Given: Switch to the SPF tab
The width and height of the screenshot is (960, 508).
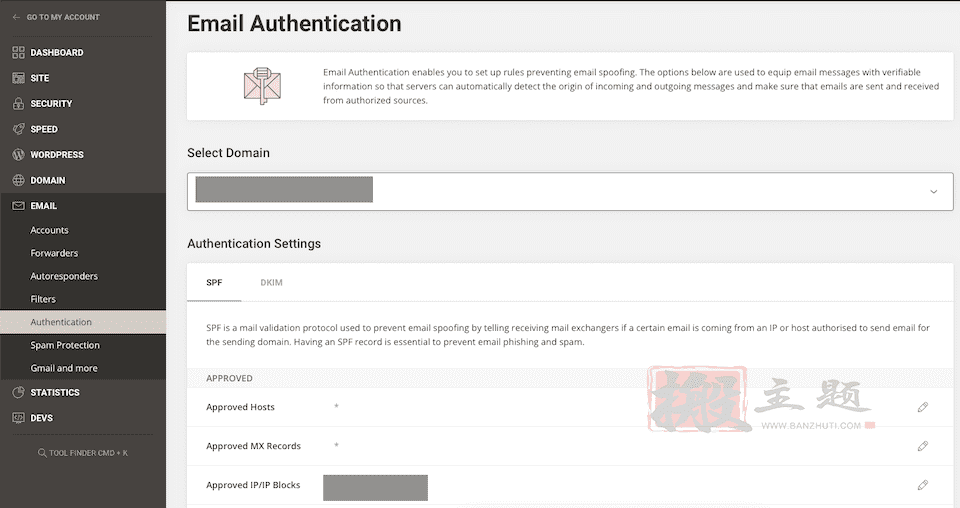Looking at the screenshot, I should click(214, 283).
